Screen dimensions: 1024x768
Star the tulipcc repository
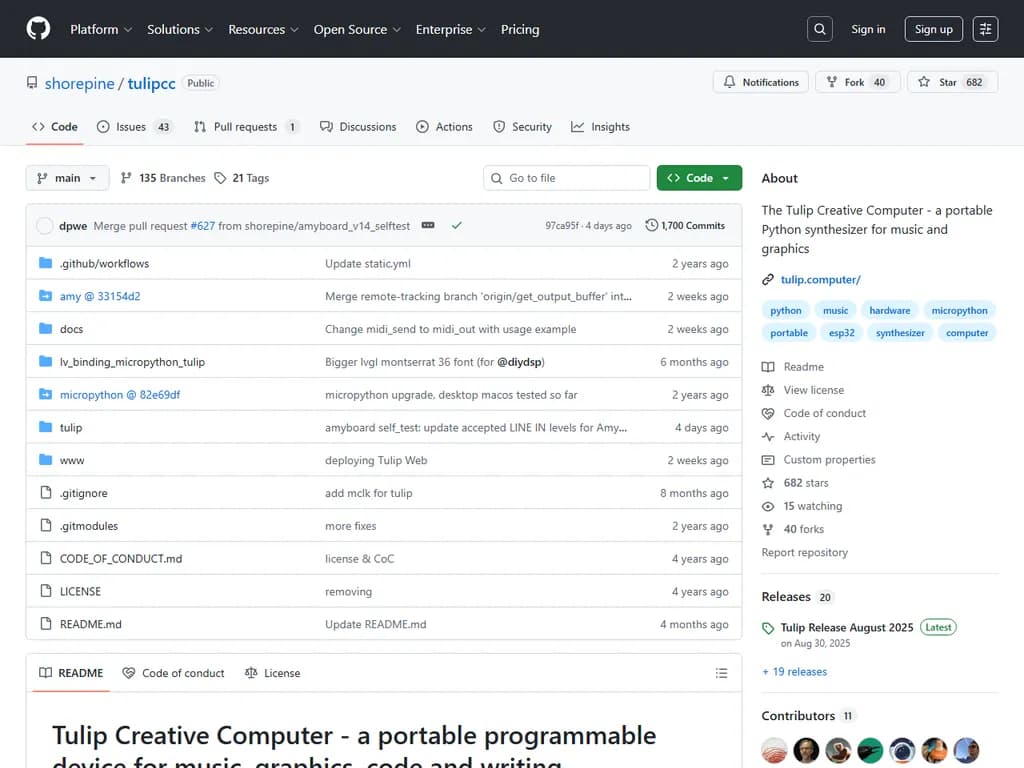[x=938, y=82]
